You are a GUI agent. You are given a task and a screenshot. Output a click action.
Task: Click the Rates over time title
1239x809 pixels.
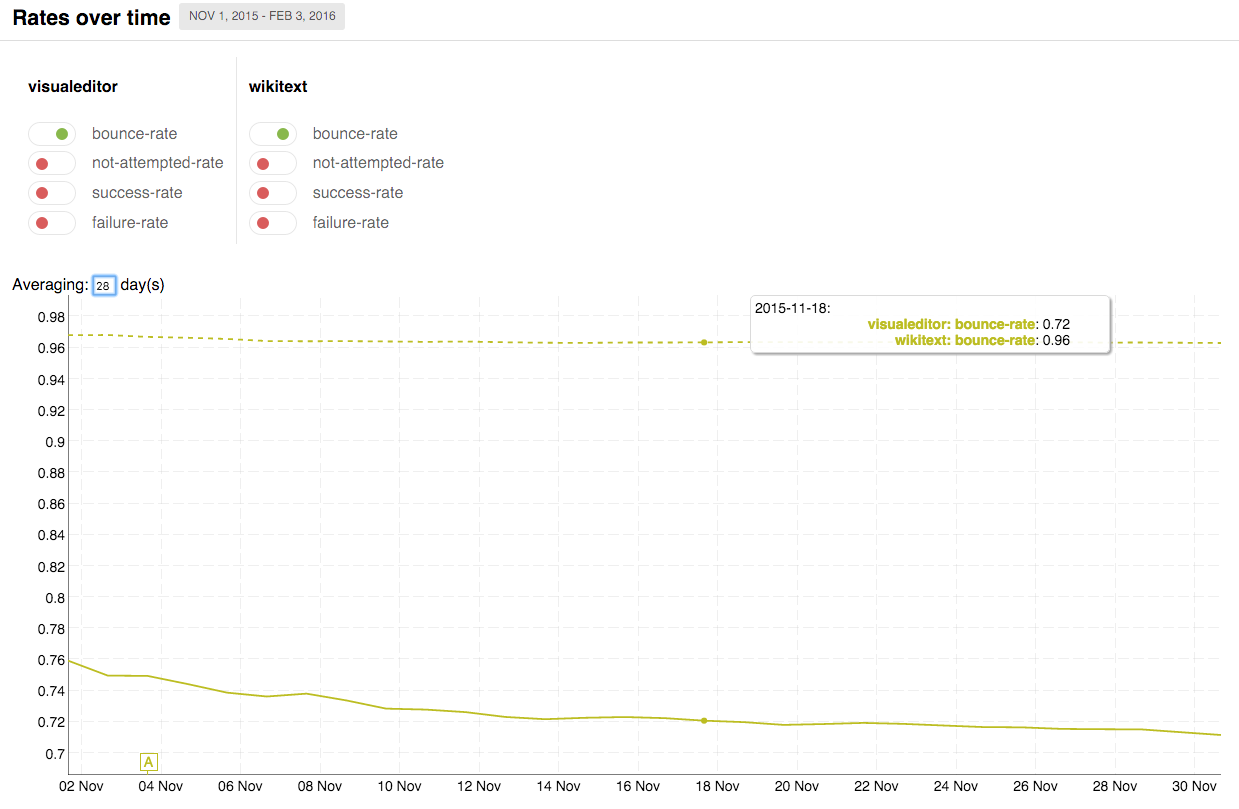92,18
